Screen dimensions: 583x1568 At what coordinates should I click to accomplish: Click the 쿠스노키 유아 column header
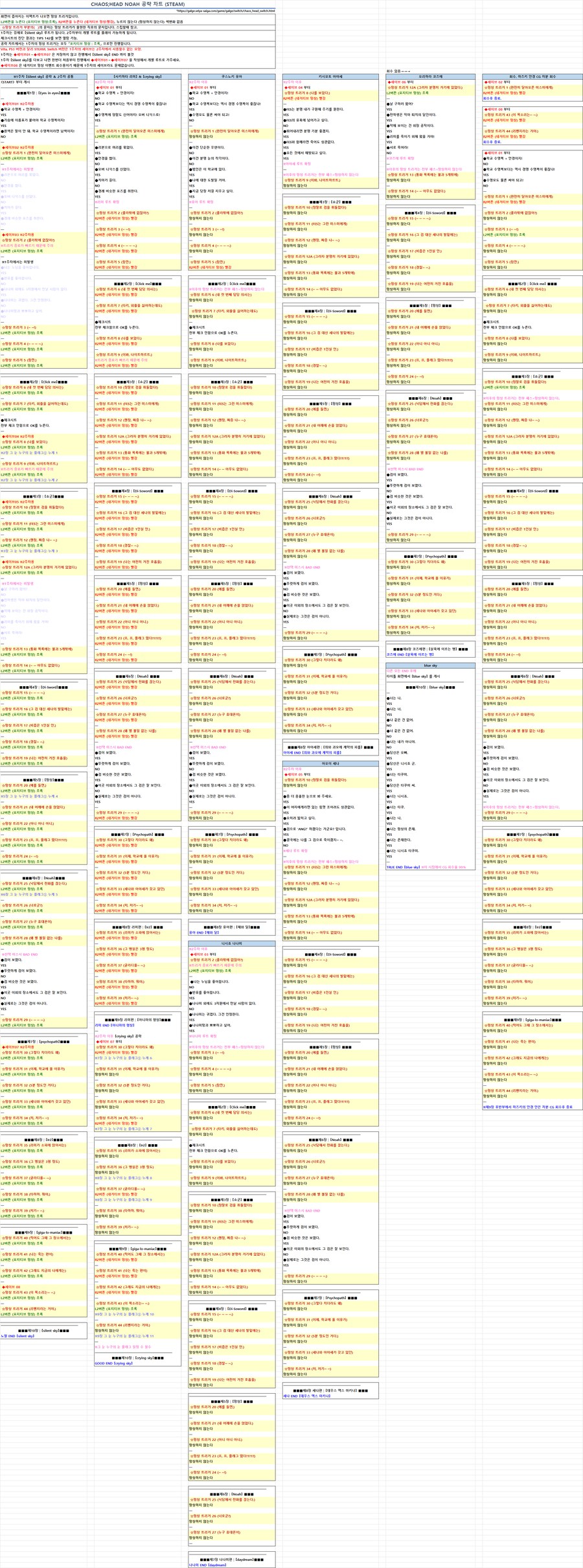pyautogui.click(x=231, y=76)
